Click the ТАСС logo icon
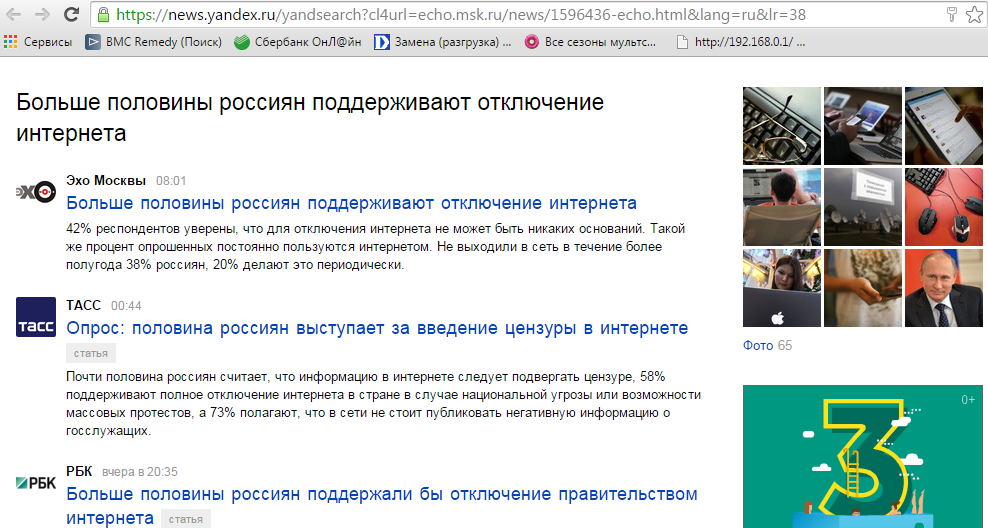Image resolution: width=988 pixels, height=528 pixels. point(36,317)
